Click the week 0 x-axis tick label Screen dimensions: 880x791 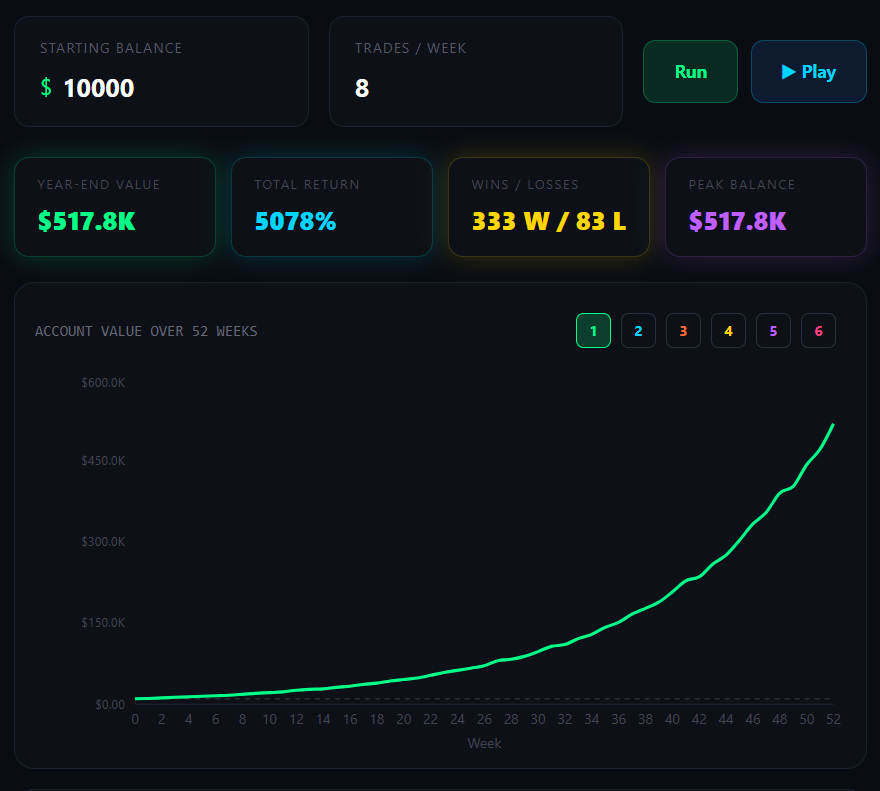135,719
